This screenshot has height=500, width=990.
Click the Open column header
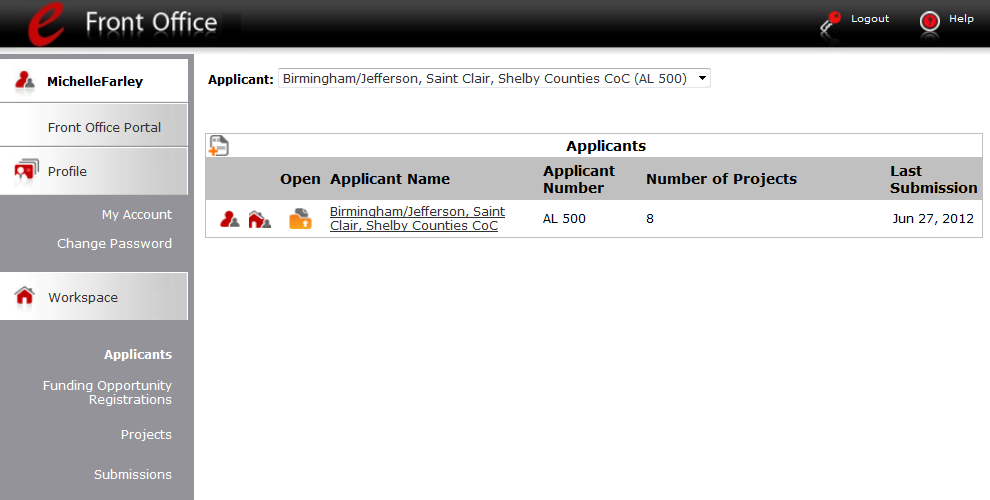tap(300, 179)
